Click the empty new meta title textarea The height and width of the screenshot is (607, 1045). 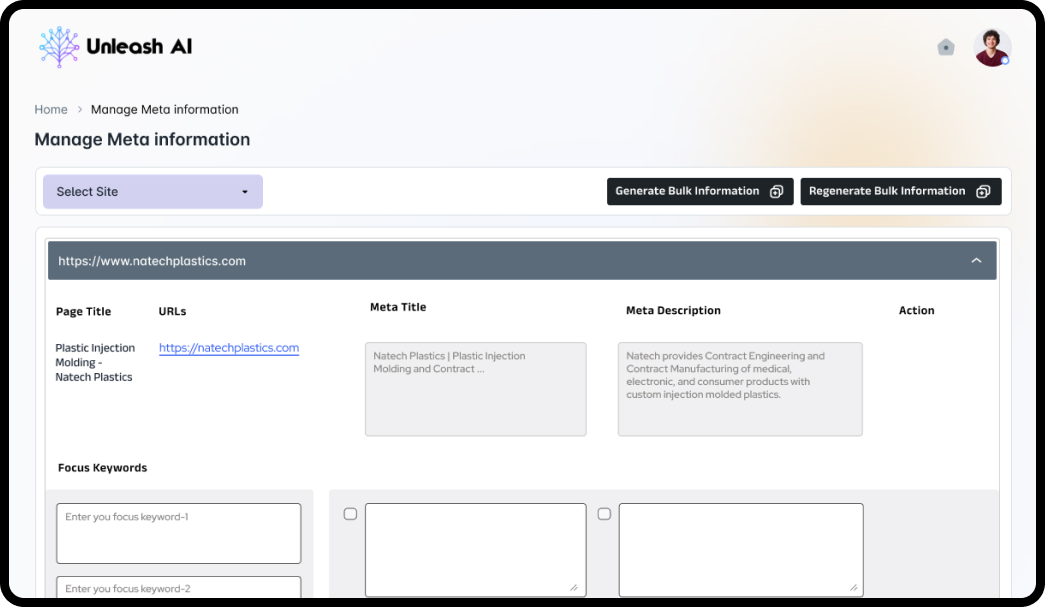476,550
